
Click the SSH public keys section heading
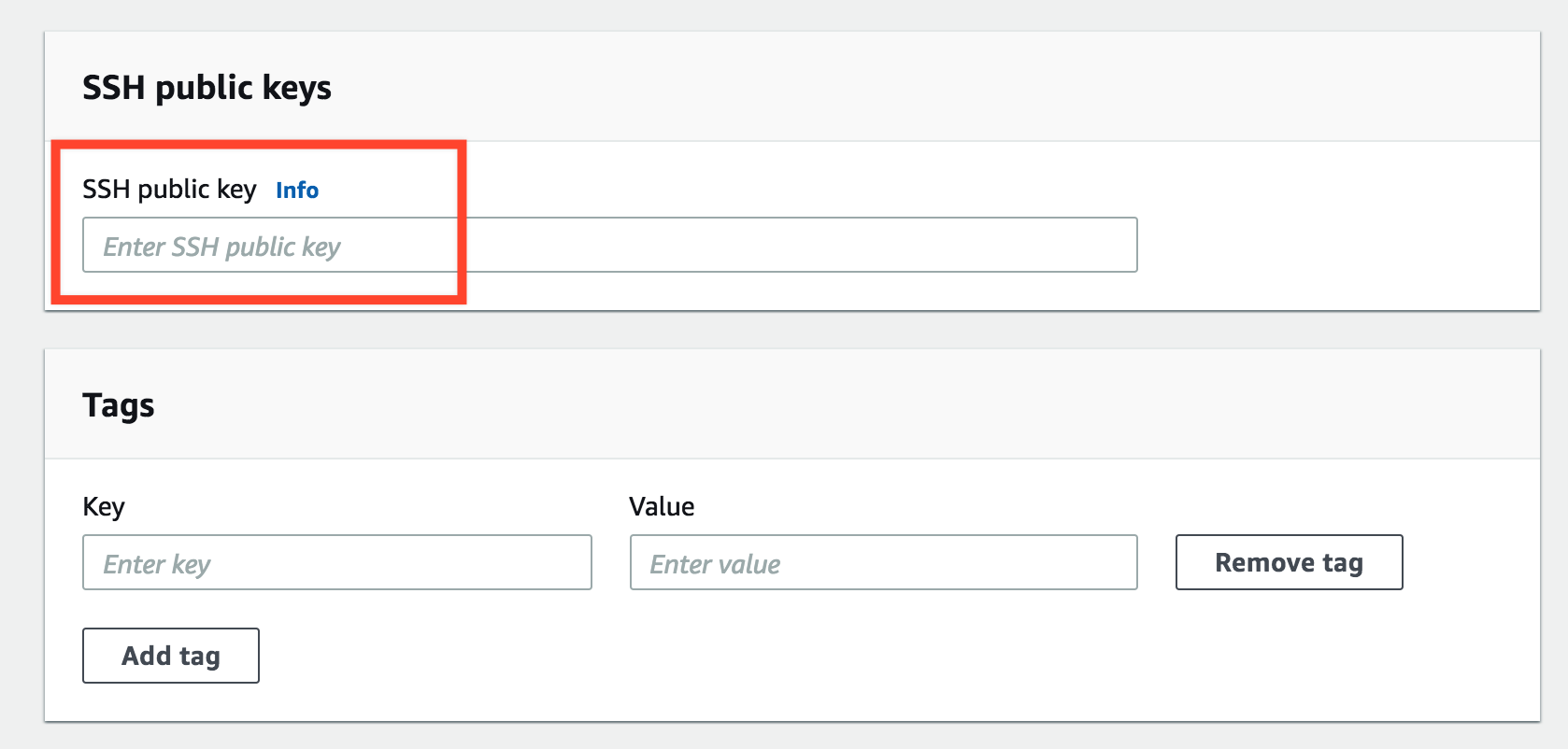[x=207, y=88]
